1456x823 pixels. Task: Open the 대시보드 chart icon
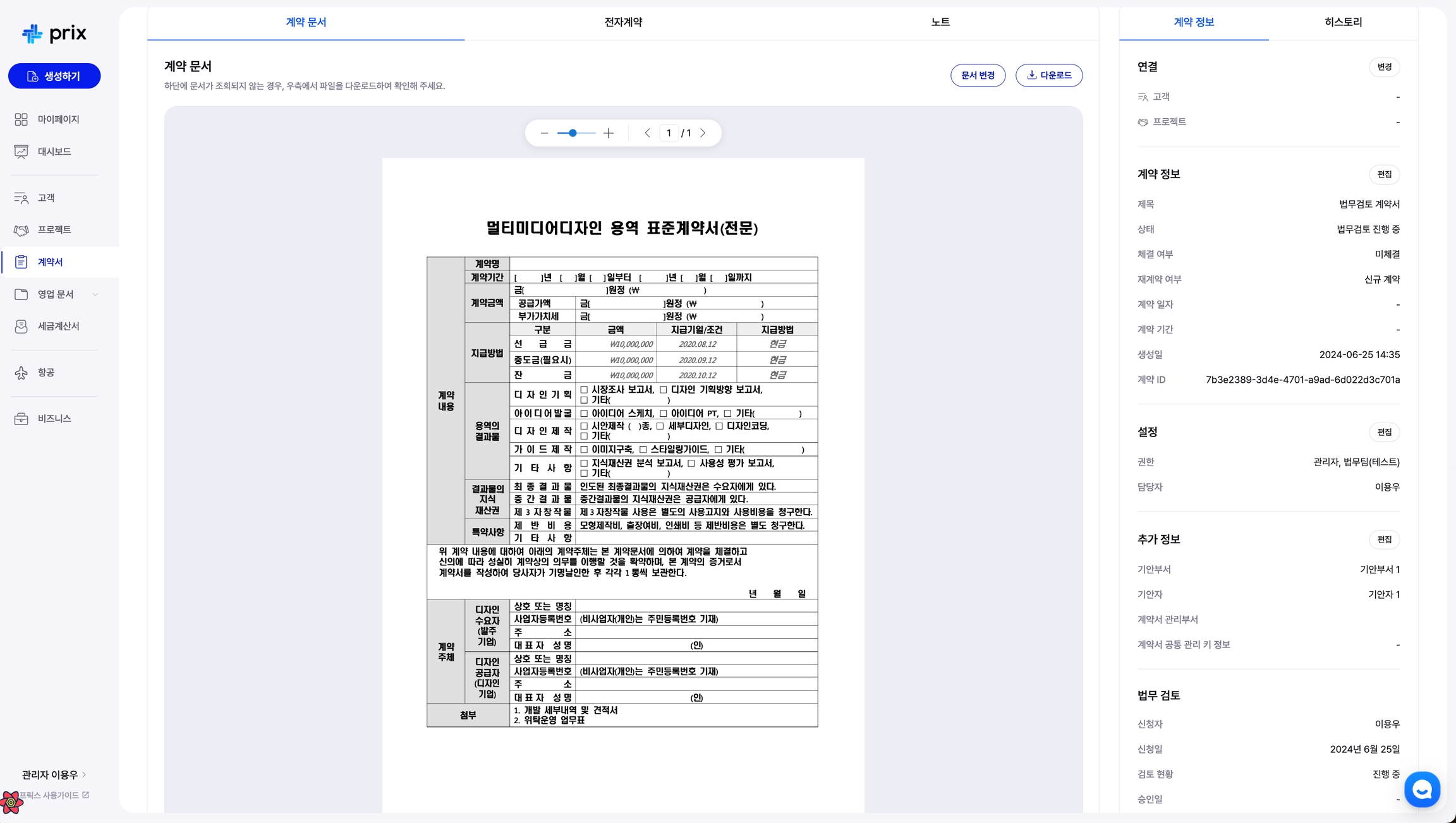click(x=21, y=152)
